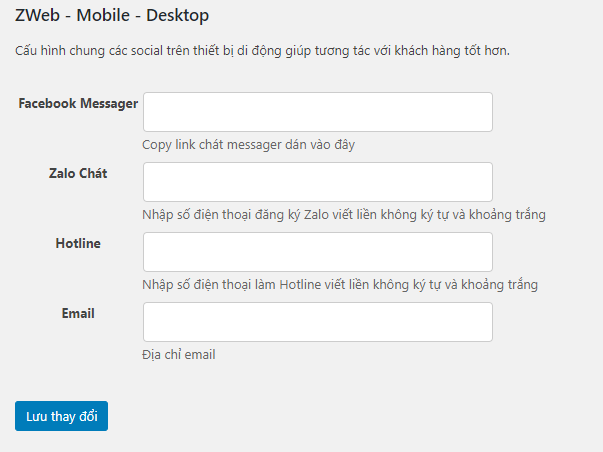Click the bold Email label

pos(78,314)
